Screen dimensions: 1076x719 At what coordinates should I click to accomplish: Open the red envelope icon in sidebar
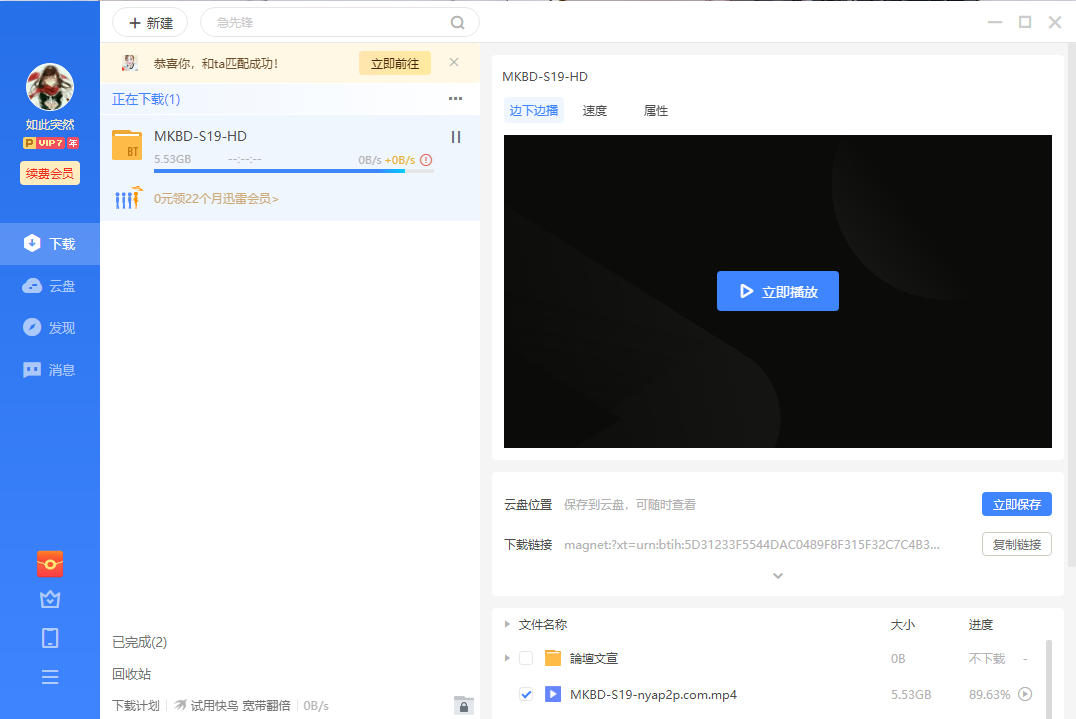[x=50, y=565]
